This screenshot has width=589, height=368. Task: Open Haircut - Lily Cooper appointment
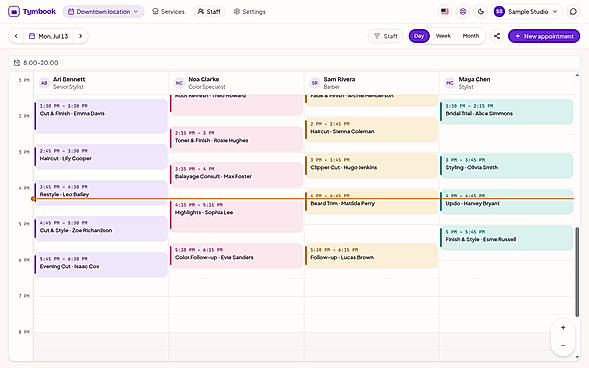(x=101, y=157)
